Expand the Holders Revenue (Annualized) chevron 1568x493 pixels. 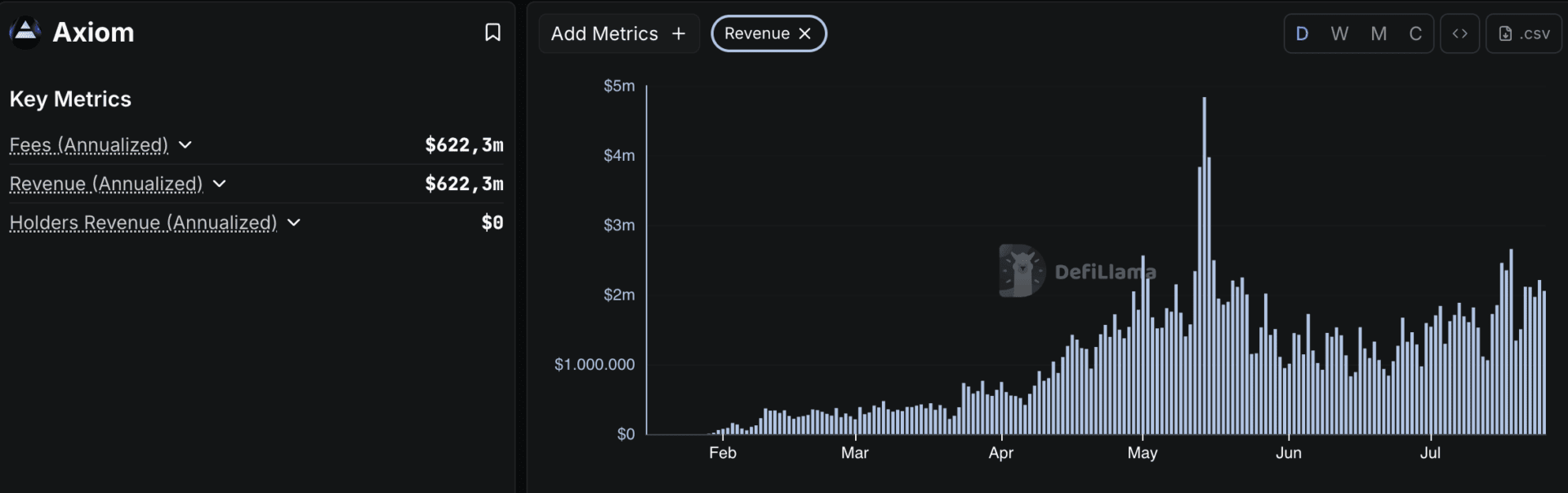(x=294, y=223)
